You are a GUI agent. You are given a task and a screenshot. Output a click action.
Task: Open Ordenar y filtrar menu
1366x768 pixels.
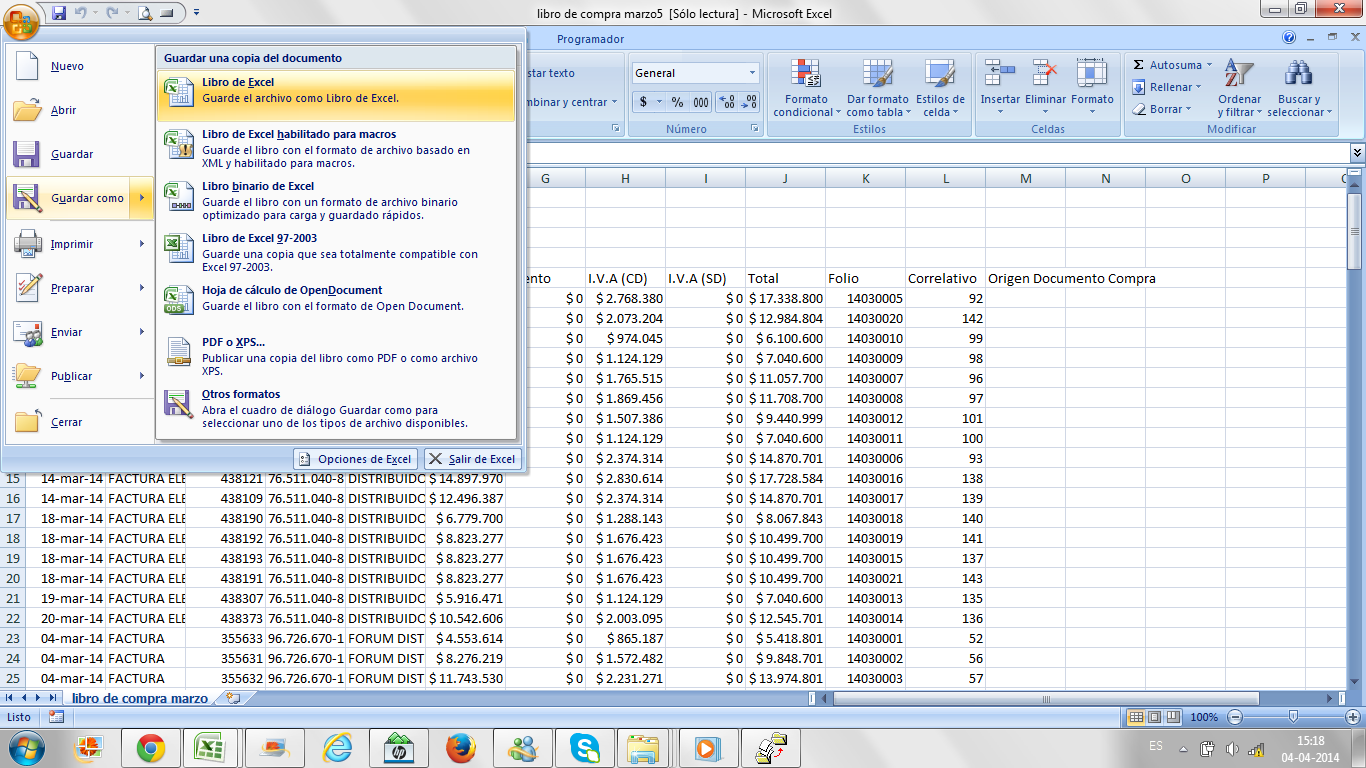click(1239, 88)
